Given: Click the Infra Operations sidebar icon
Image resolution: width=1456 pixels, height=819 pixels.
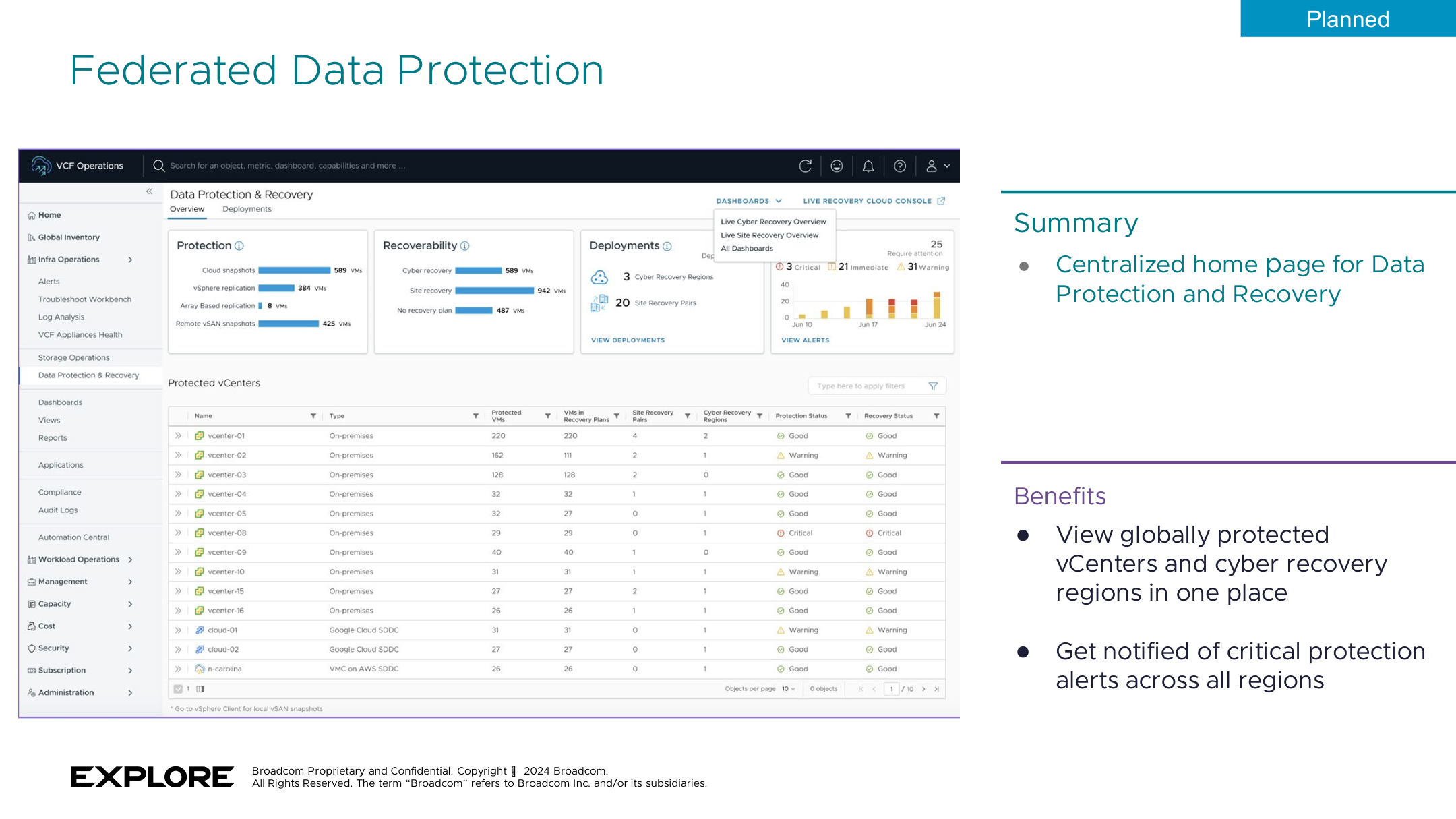Looking at the screenshot, I should 33,259.
